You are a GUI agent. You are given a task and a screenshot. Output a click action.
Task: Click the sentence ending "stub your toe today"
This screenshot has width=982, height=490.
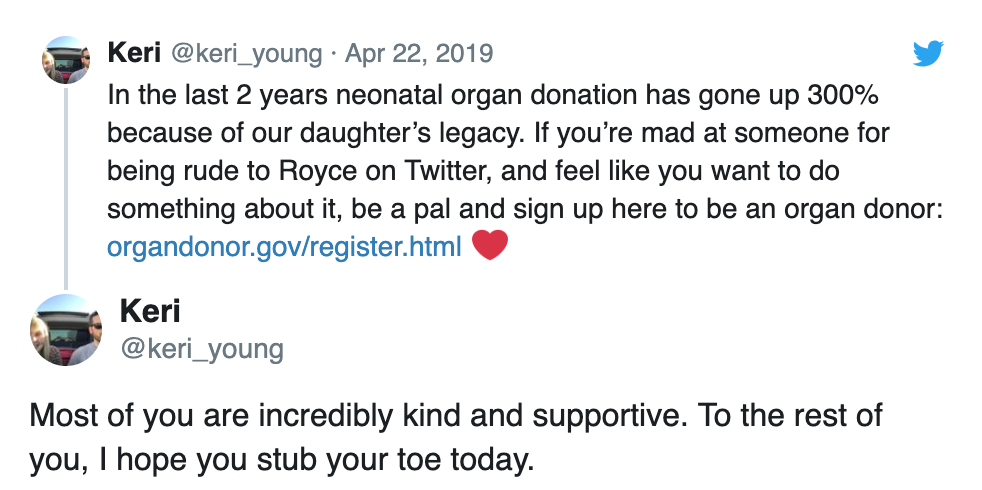coord(282,461)
